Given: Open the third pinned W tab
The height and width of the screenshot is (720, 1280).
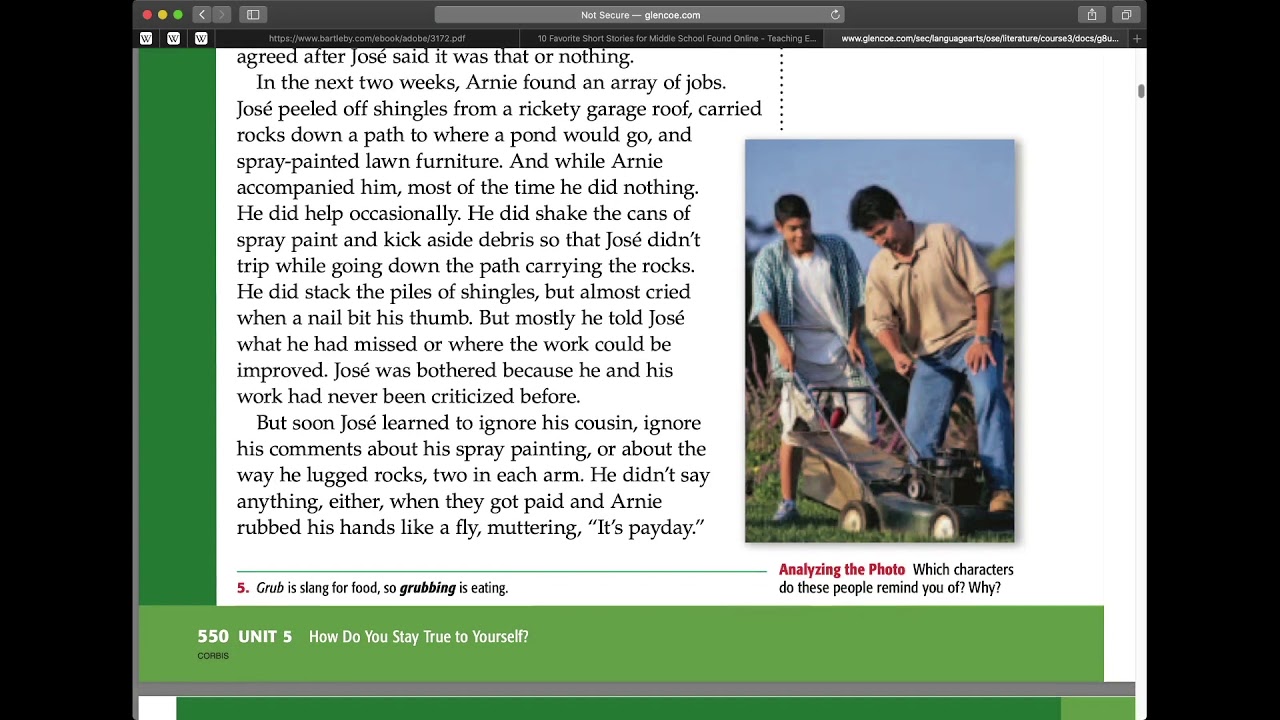Looking at the screenshot, I should coord(201,39).
